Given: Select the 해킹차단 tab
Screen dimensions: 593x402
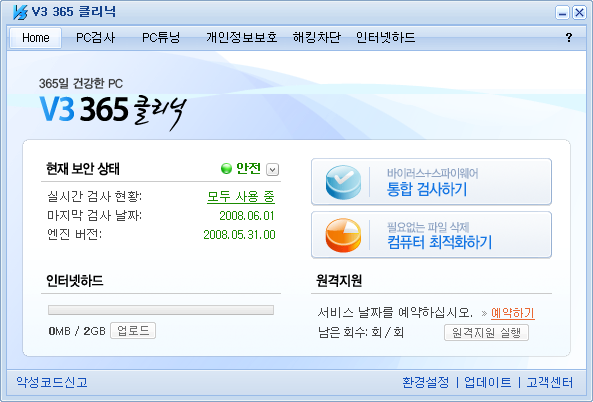Looking at the screenshot, I should (317, 38).
